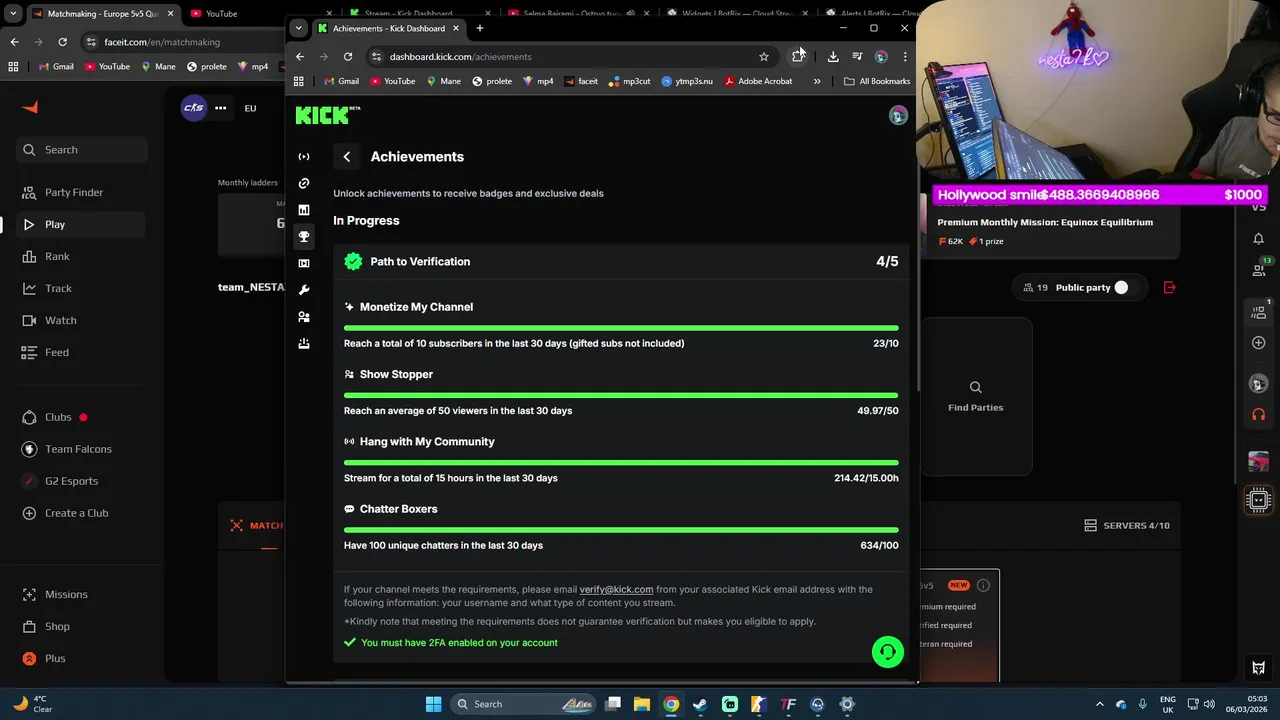This screenshot has width=1280, height=720.
Task: Open Chrome apps grid in bookmarks bar
Action: click(x=299, y=81)
